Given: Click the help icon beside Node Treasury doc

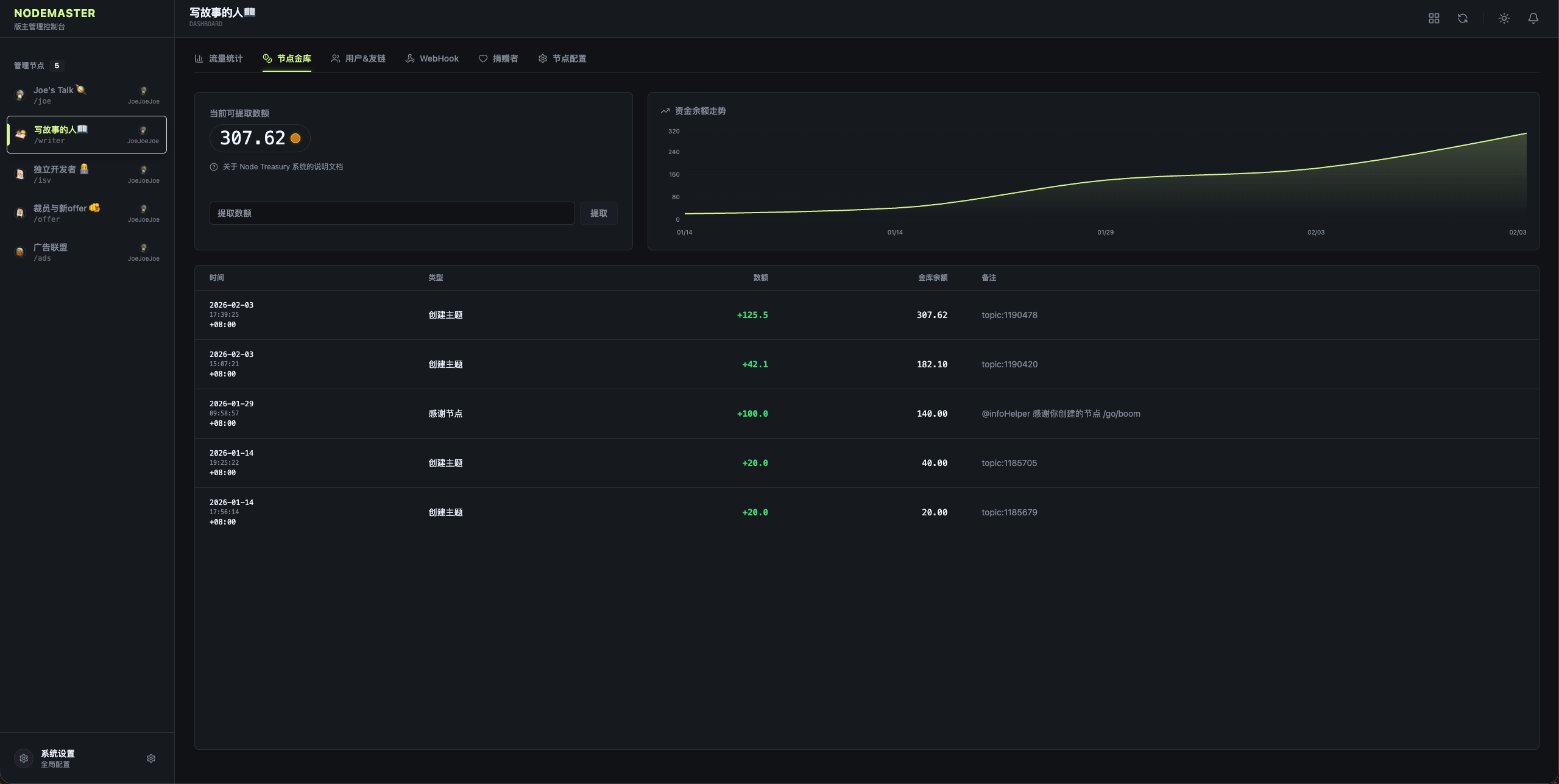Looking at the screenshot, I should (214, 167).
